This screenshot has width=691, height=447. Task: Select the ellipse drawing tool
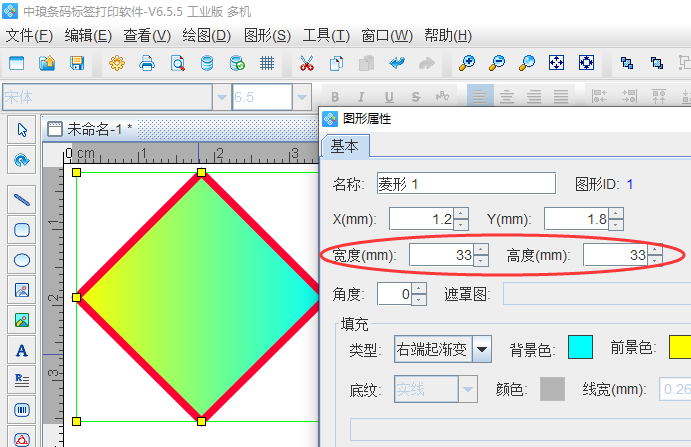22,260
